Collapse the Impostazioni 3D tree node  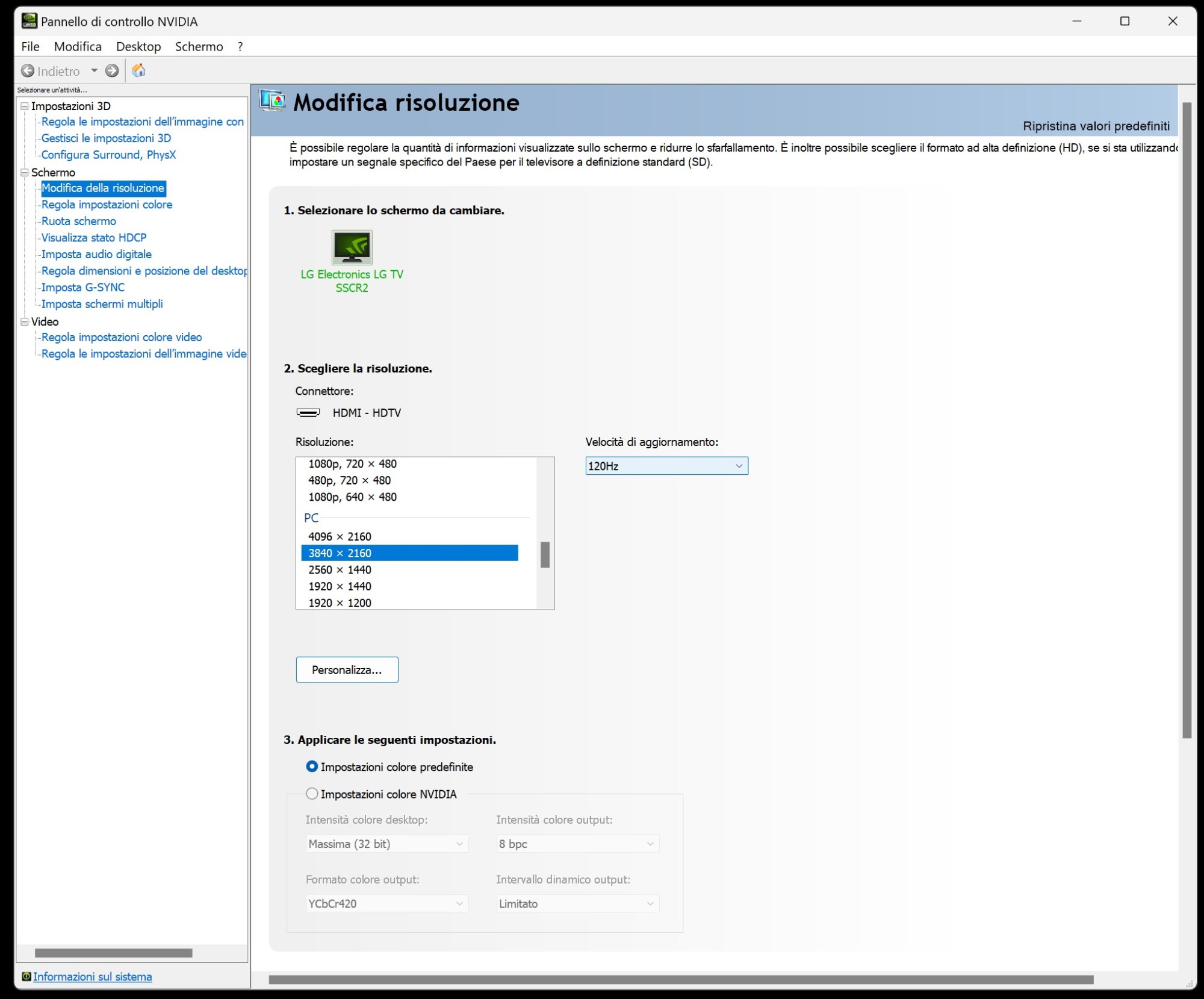tap(25, 106)
